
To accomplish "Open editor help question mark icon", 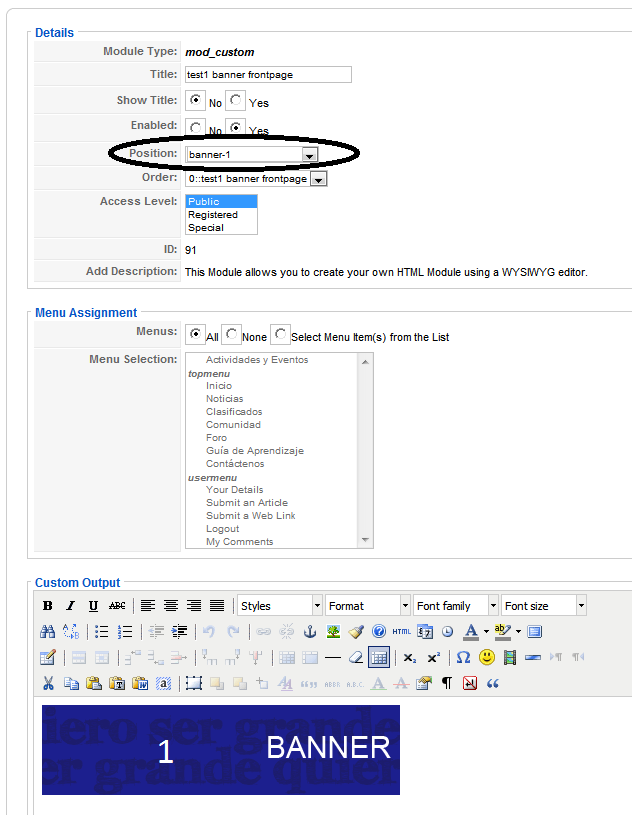I will (x=379, y=632).
